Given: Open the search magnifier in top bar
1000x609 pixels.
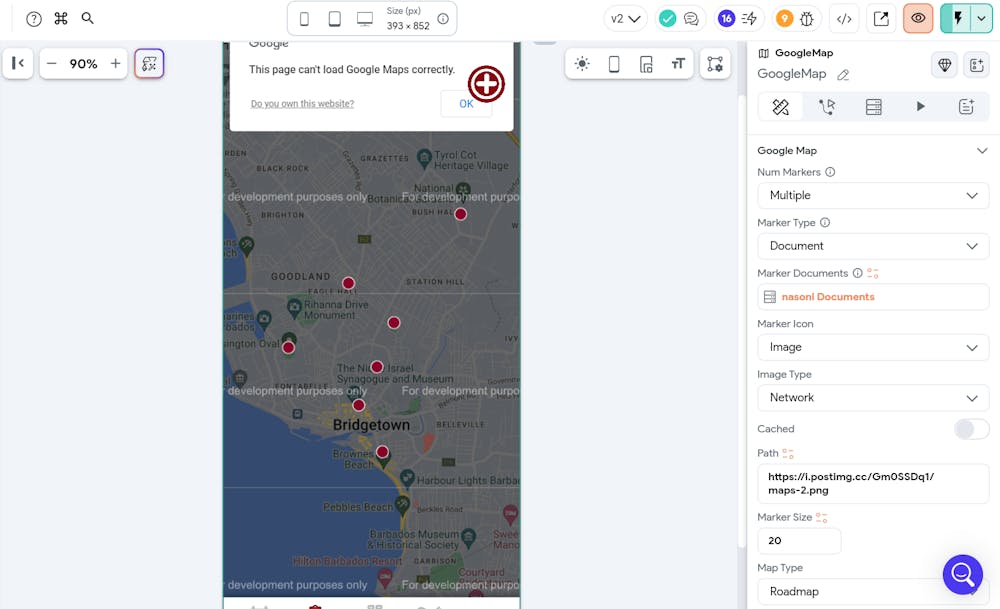Looking at the screenshot, I should coord(88,18).
